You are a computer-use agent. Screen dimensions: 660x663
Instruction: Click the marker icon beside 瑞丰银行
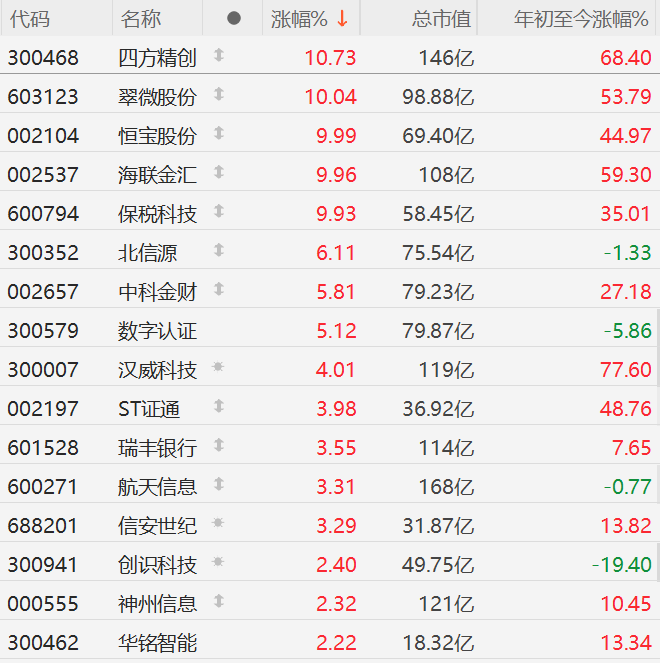coord(219,445)
